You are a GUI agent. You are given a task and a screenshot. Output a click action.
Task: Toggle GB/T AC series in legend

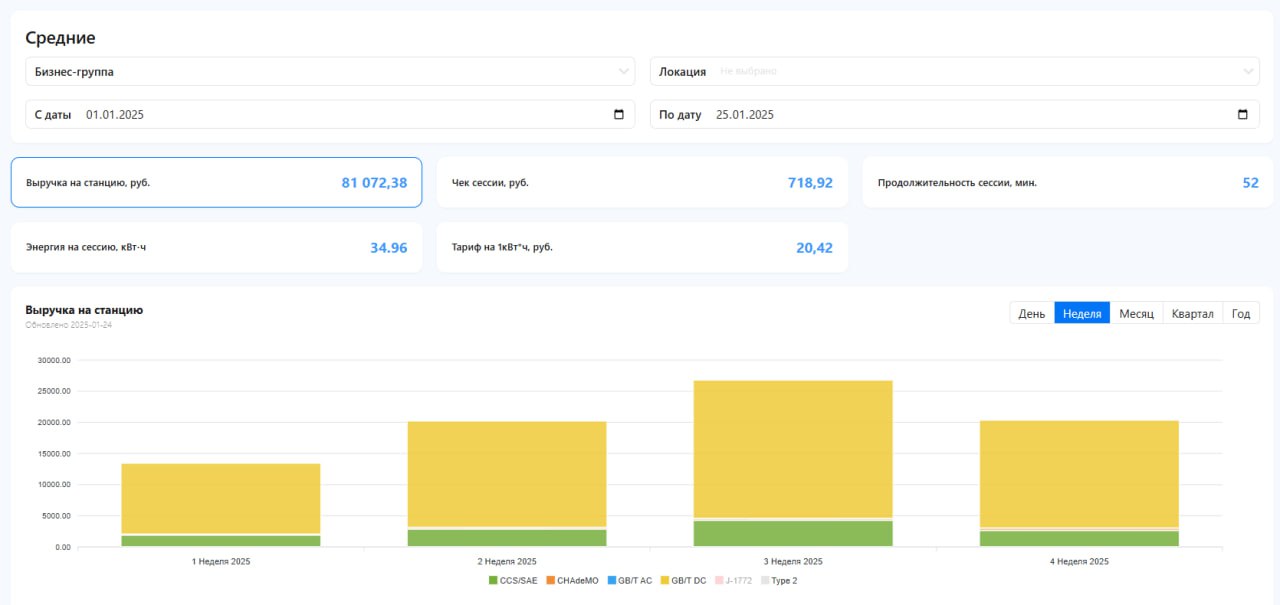point(629,580)
